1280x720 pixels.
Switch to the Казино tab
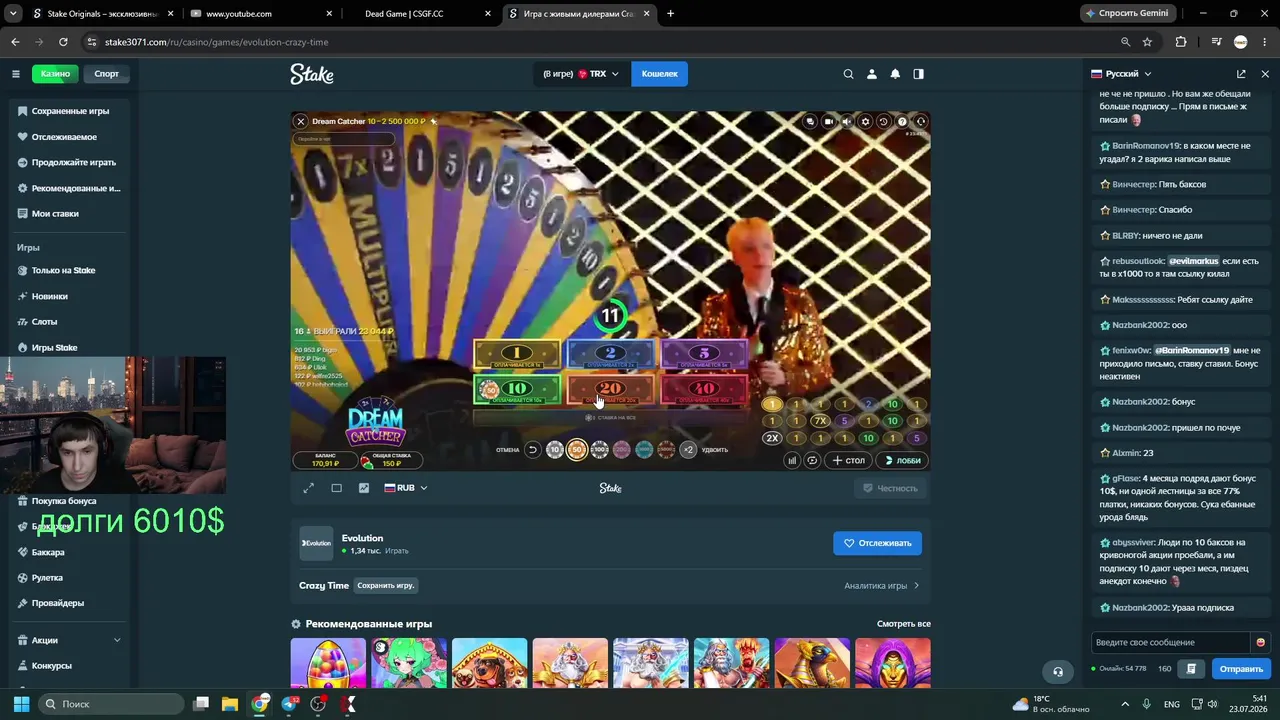pyautogui.click(x=55, y=74)
